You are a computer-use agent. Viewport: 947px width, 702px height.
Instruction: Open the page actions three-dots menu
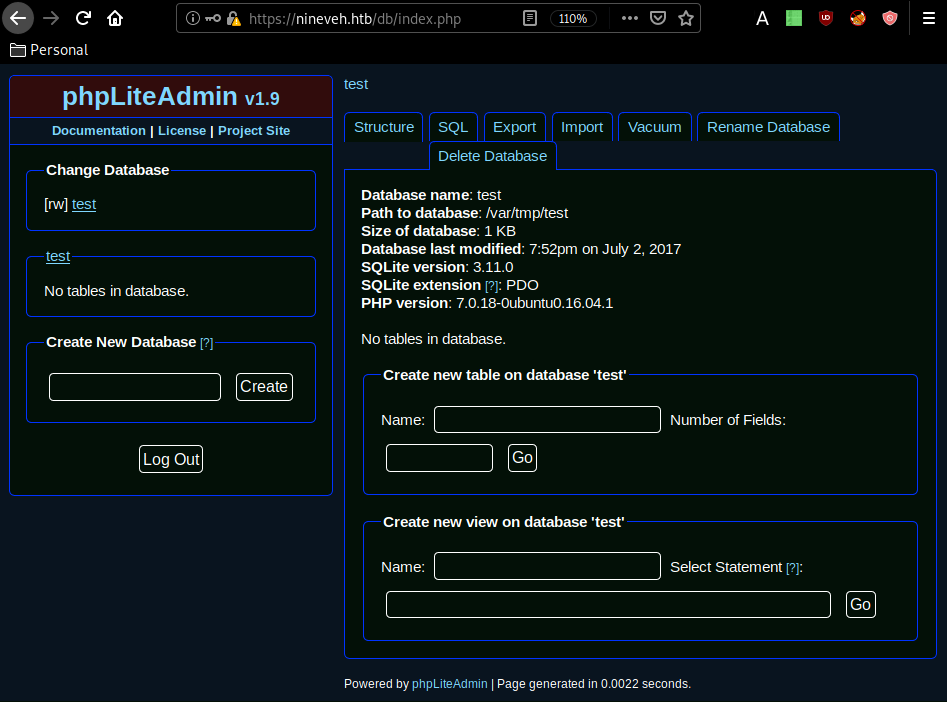pos(629,18)
